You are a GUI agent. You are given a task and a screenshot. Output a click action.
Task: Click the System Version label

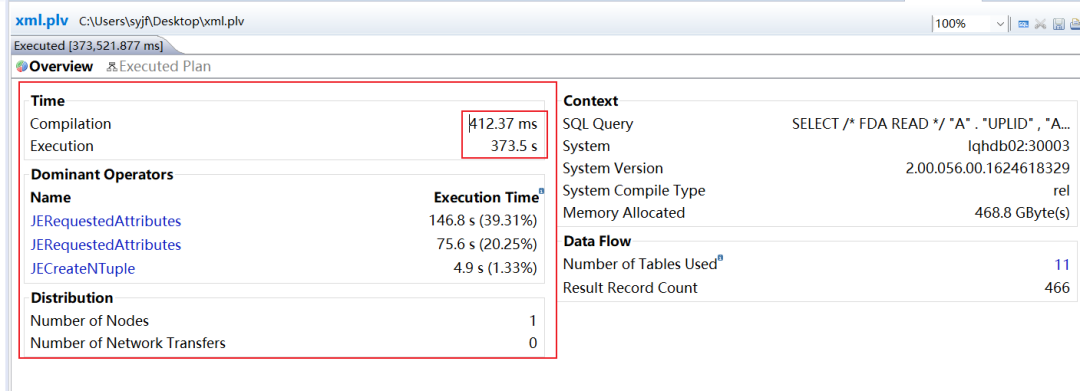pyautogui.click(x=613, y=168)
